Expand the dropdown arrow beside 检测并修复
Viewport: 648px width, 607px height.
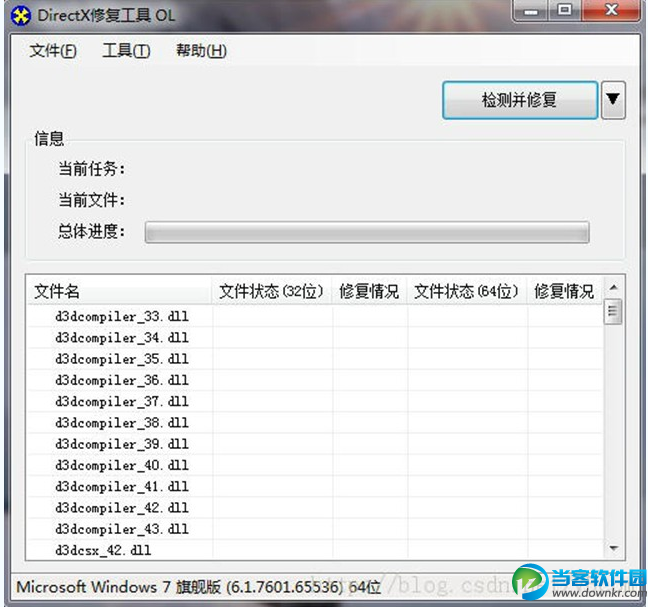[613, 100]
